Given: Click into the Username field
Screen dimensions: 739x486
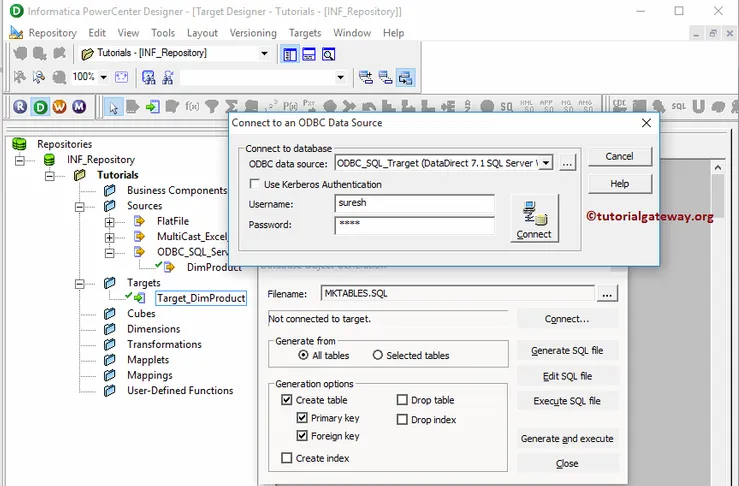Looking at the screenshot, I should (414, 204).
